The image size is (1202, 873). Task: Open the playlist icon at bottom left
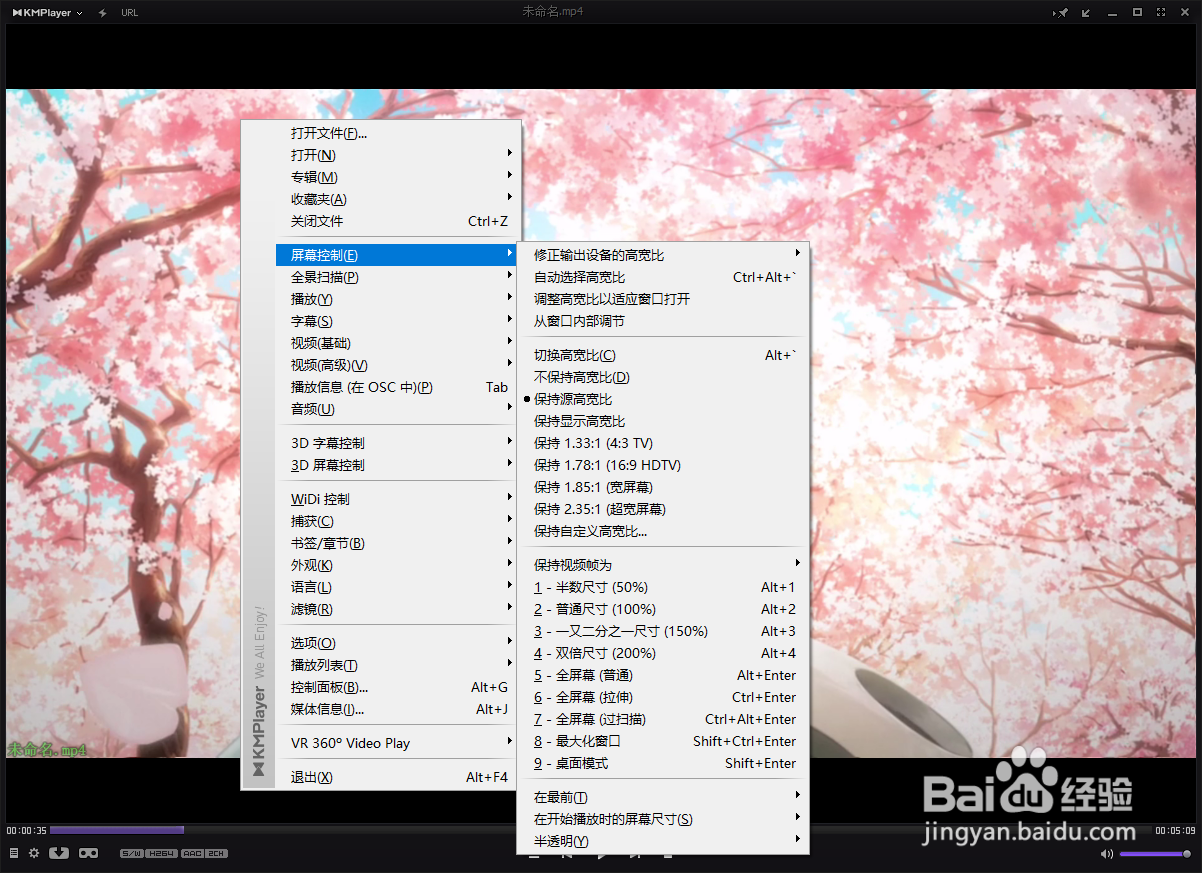pyautogui.click(x=14, y=853)
